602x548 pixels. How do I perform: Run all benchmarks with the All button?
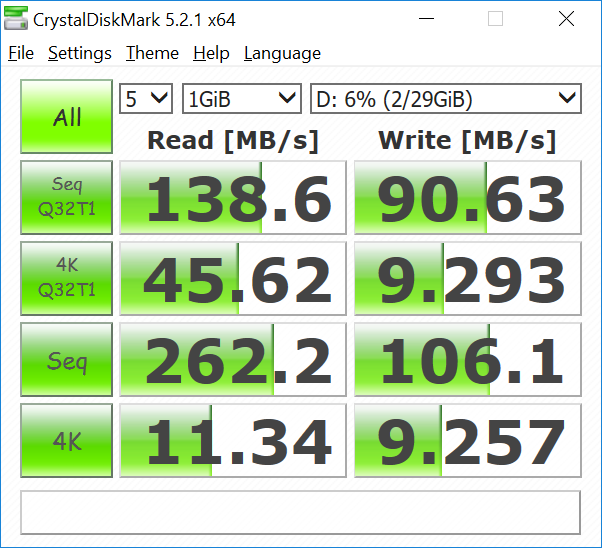tap(66, 116)
